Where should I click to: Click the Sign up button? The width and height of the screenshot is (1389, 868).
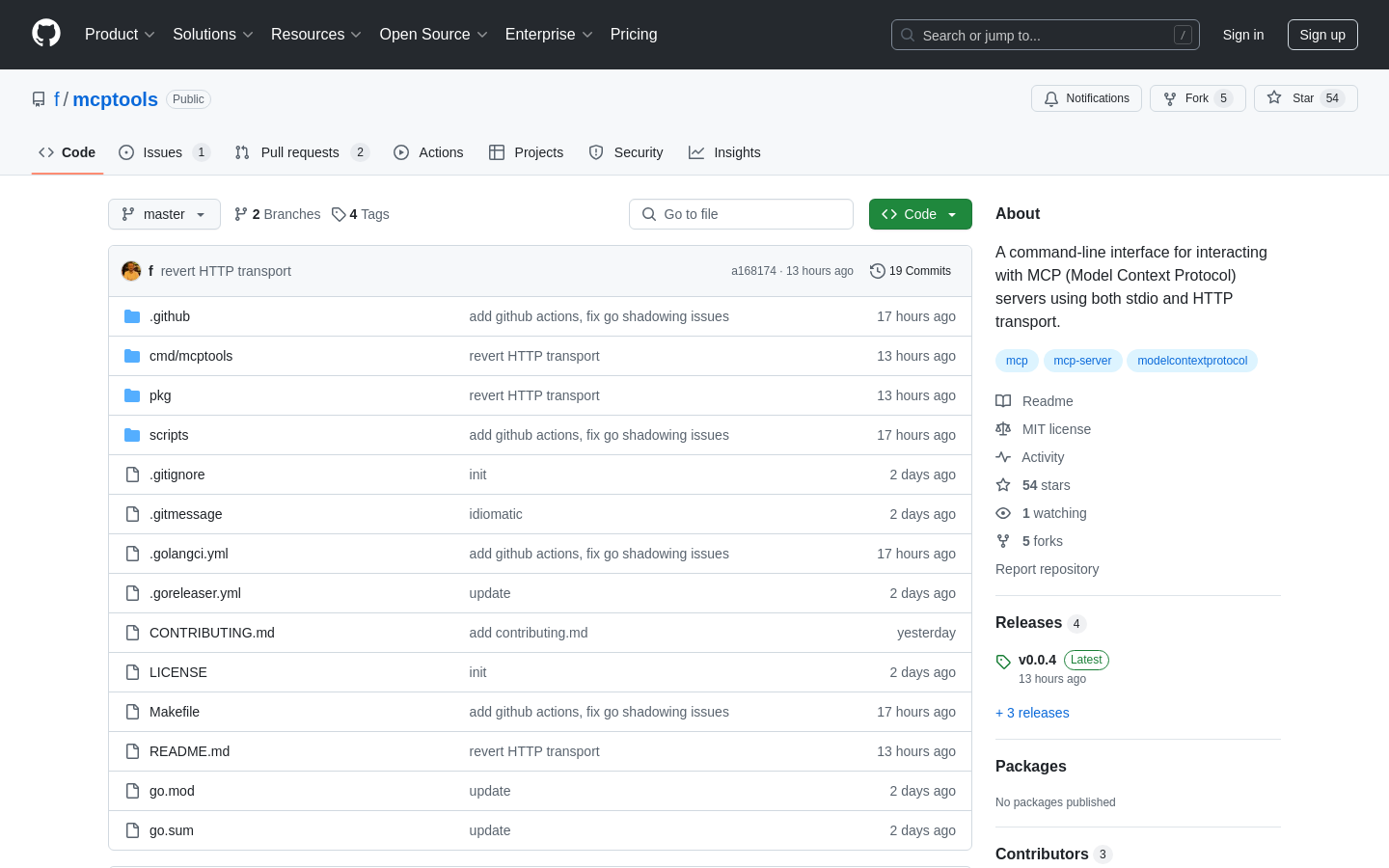1322,35
